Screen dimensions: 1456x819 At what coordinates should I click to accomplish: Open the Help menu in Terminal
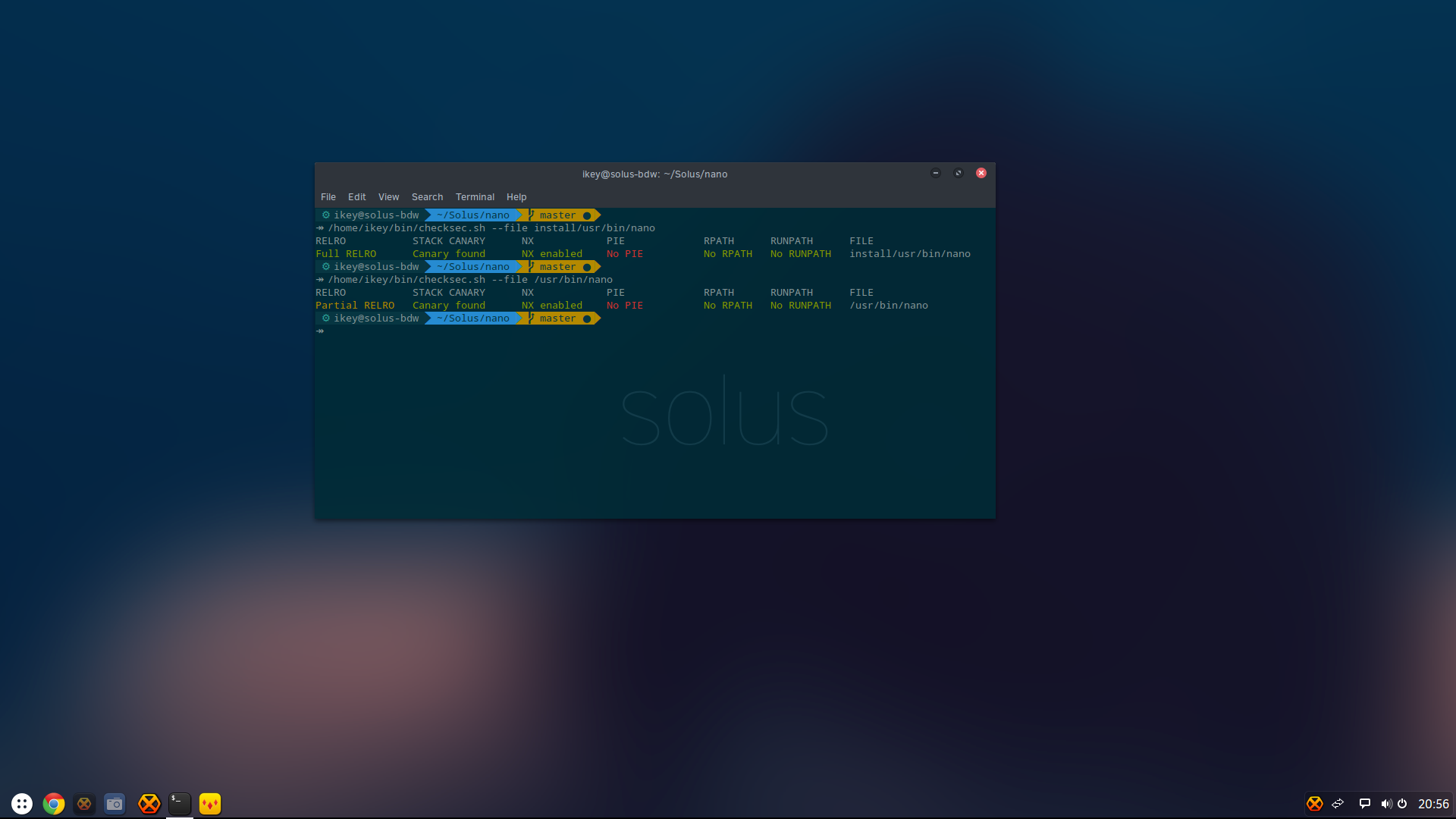click(x=516, y=197)
